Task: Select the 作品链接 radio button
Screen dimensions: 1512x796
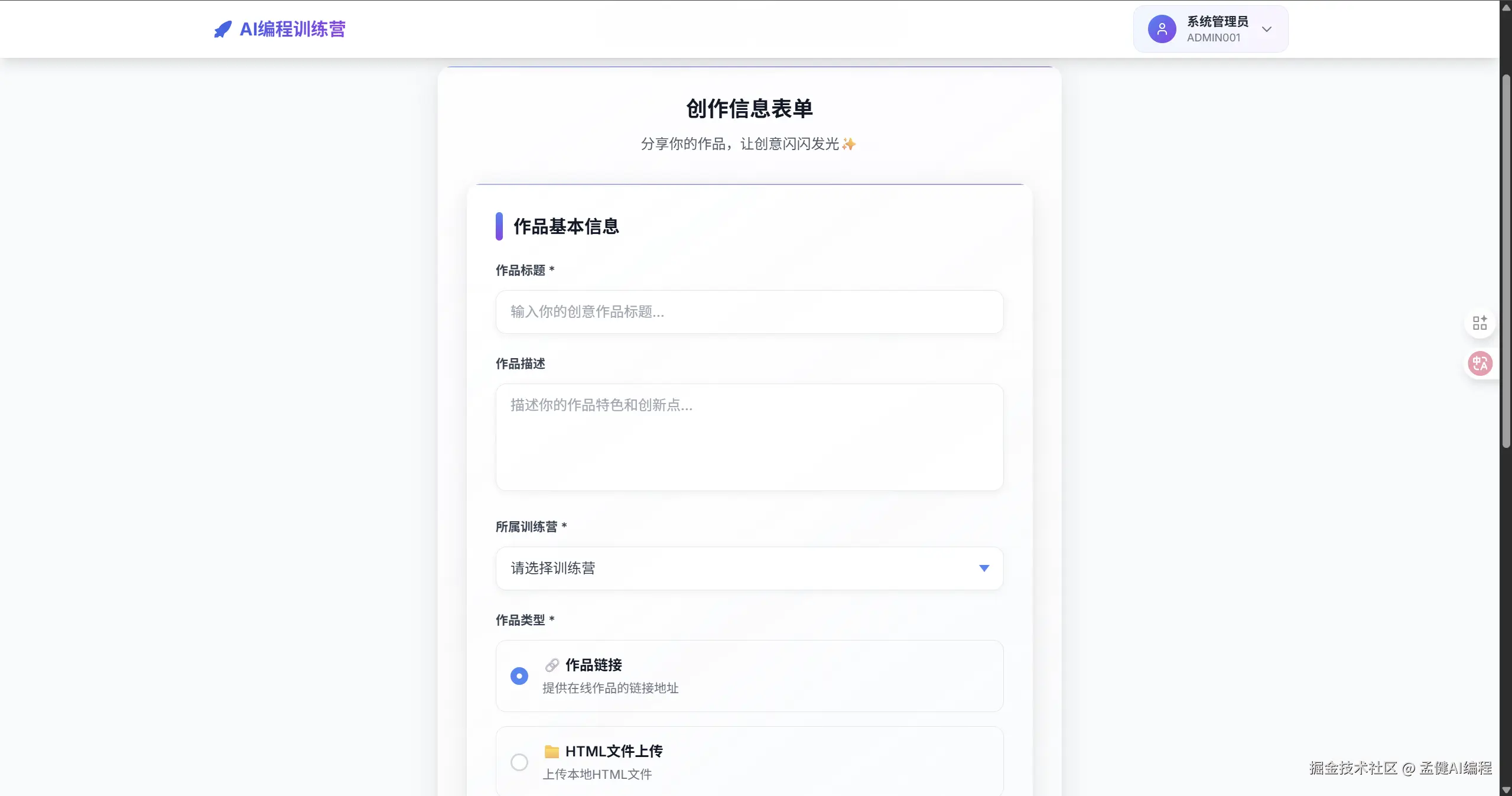Action: (519, 676)
